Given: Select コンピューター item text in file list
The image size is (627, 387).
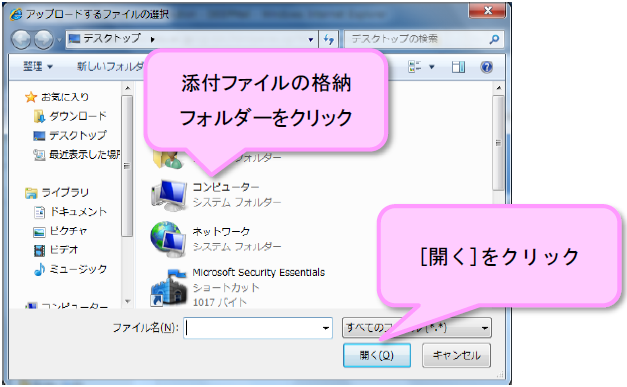Looking at the screenshot, I should tap(226, 187).
